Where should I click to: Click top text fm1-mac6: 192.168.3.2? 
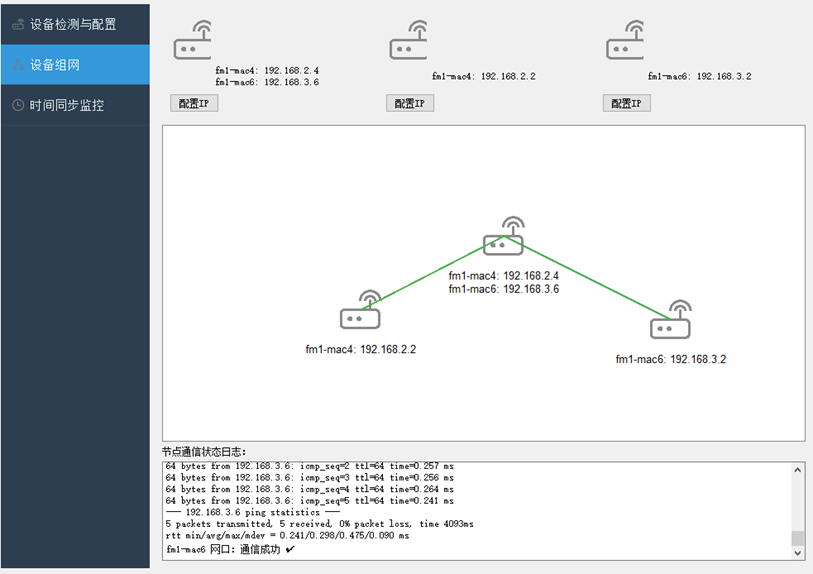pos(699,76)
